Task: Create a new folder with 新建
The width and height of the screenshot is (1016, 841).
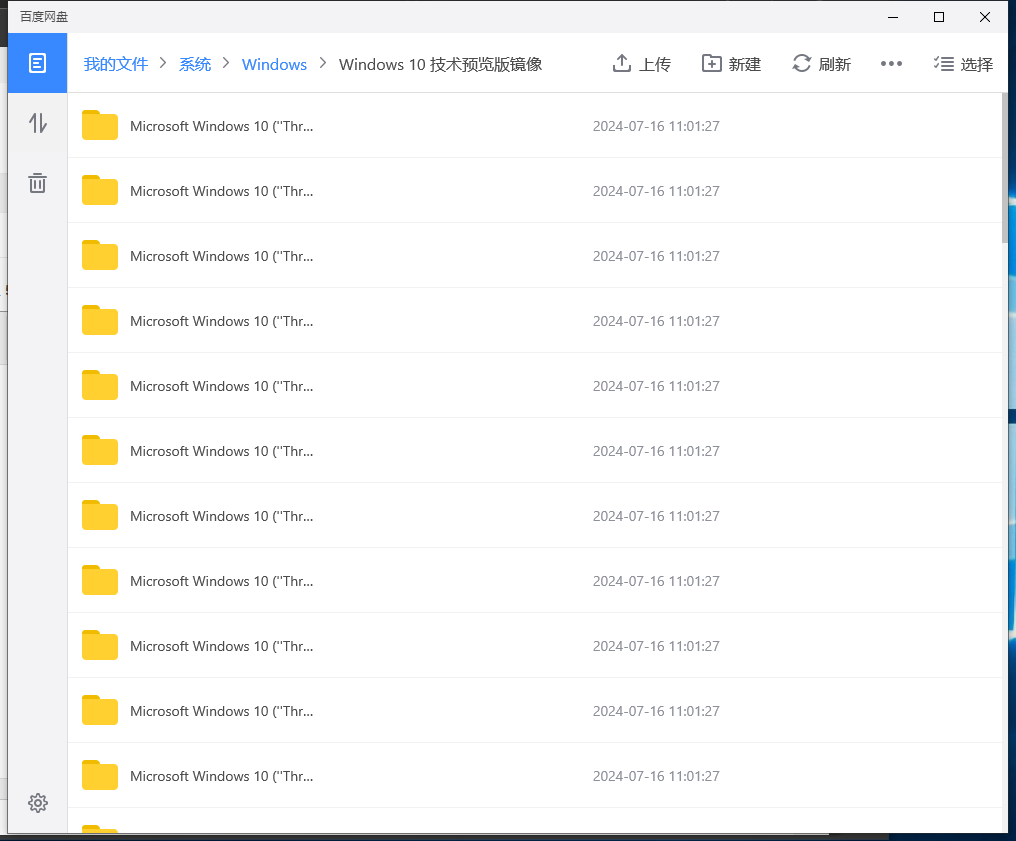Action: [x=731, y=64]
